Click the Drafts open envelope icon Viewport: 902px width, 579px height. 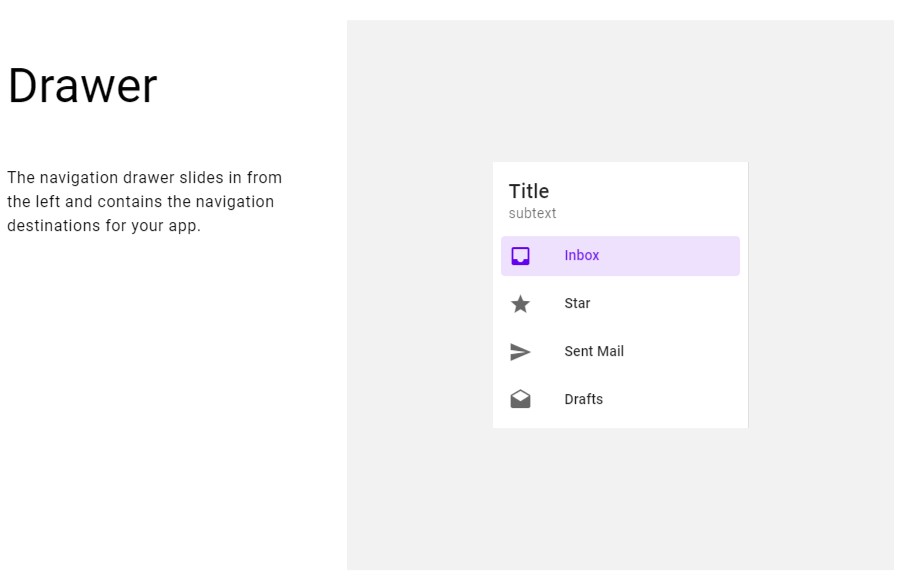[x=520, y=399]
